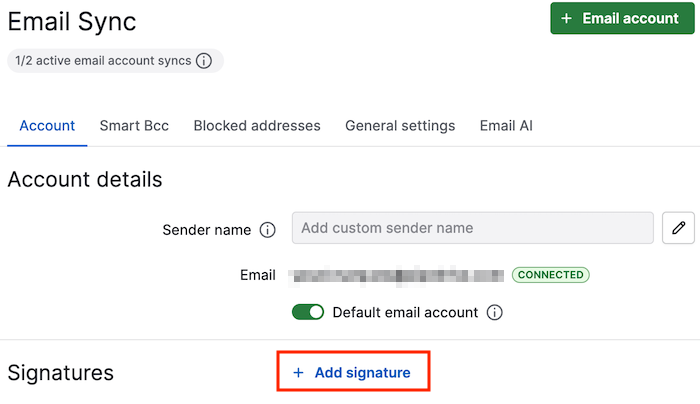Open info icon beside active email account syncs
Image resolution: width=700 pixels, height=404 pixels.
(204, 61)
